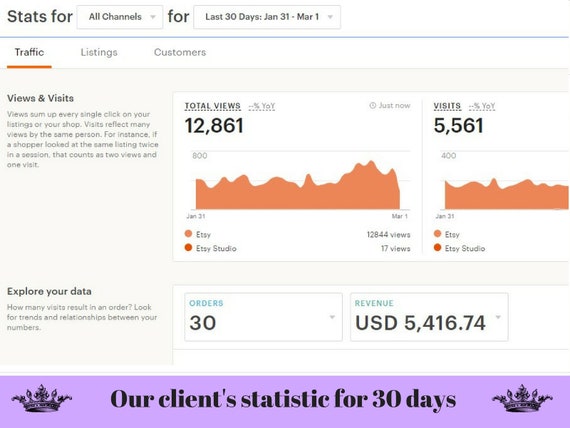Open the Revenue metric dropdown
The width and height of the screenshot is (570, 428).
tap(429, 317)
